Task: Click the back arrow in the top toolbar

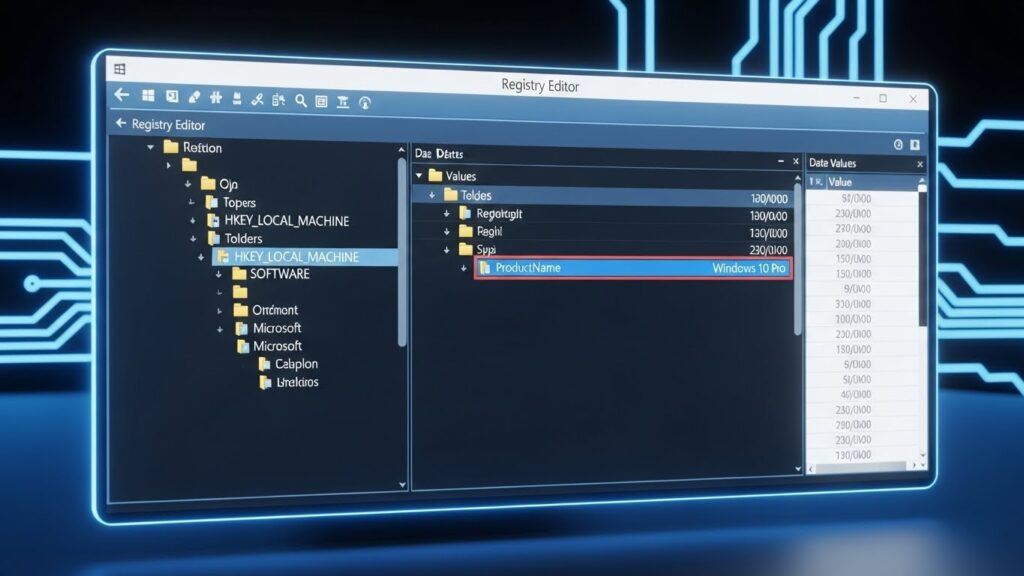Action: 122,96
